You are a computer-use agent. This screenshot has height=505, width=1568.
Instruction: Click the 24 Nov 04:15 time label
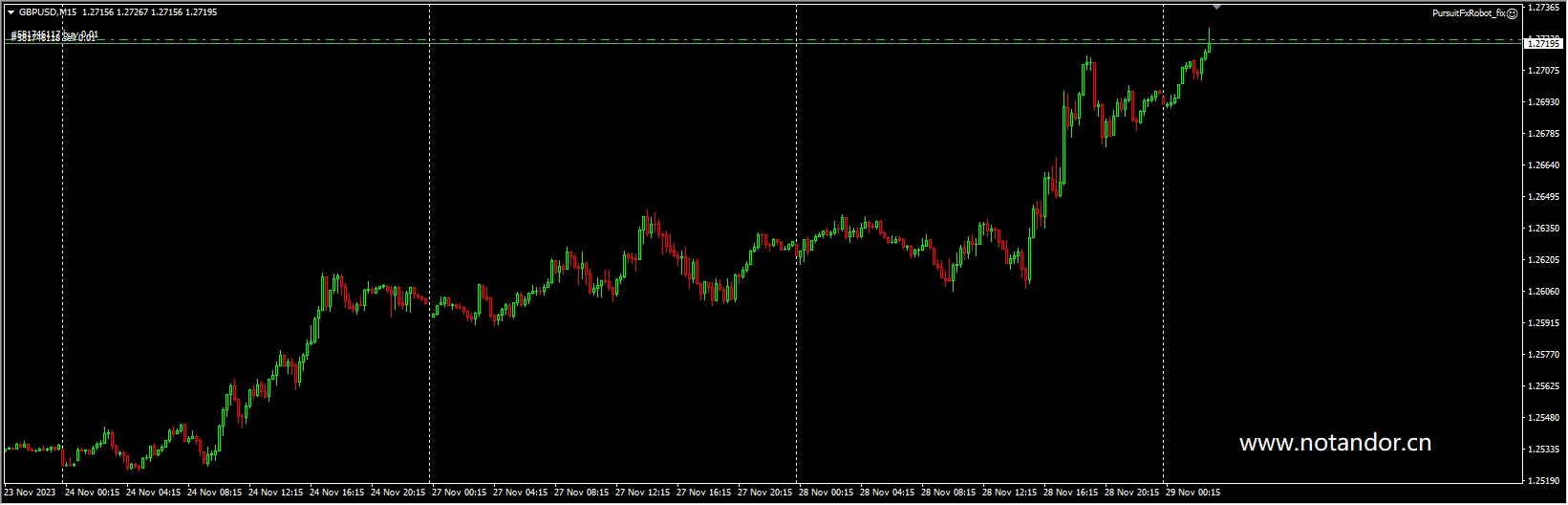coord(153,494)
